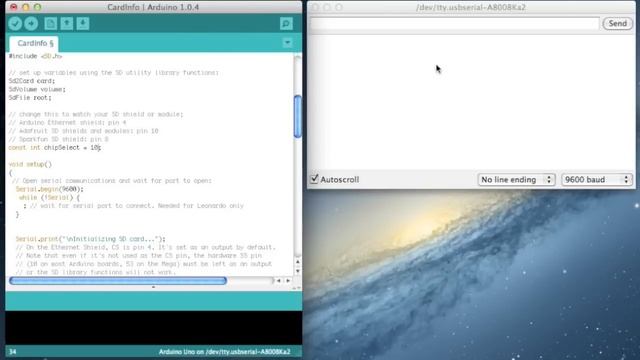
Task: Click the serial monitor output text area
Action: [471, 102]
